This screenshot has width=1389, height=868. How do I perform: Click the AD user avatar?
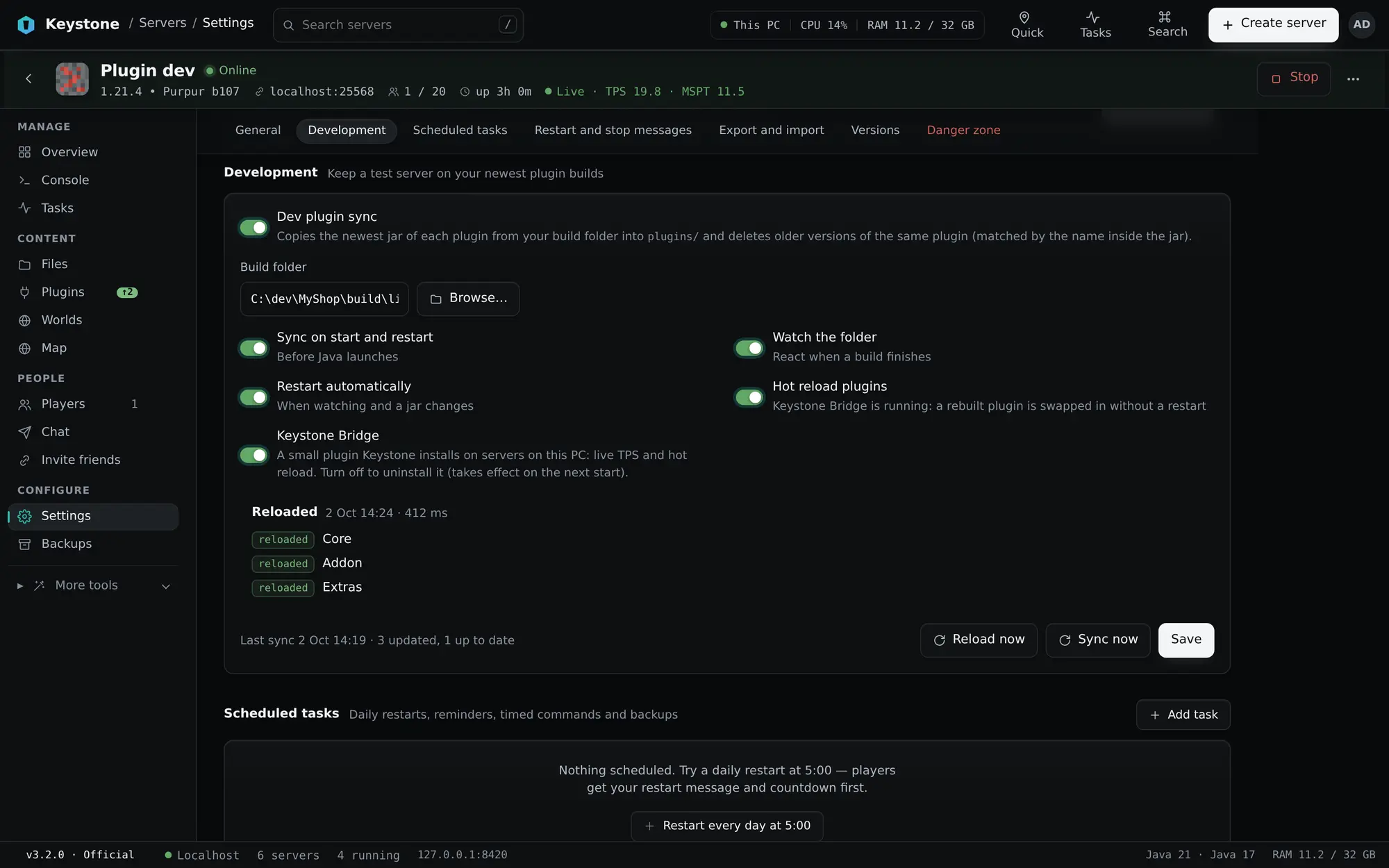1361,25
